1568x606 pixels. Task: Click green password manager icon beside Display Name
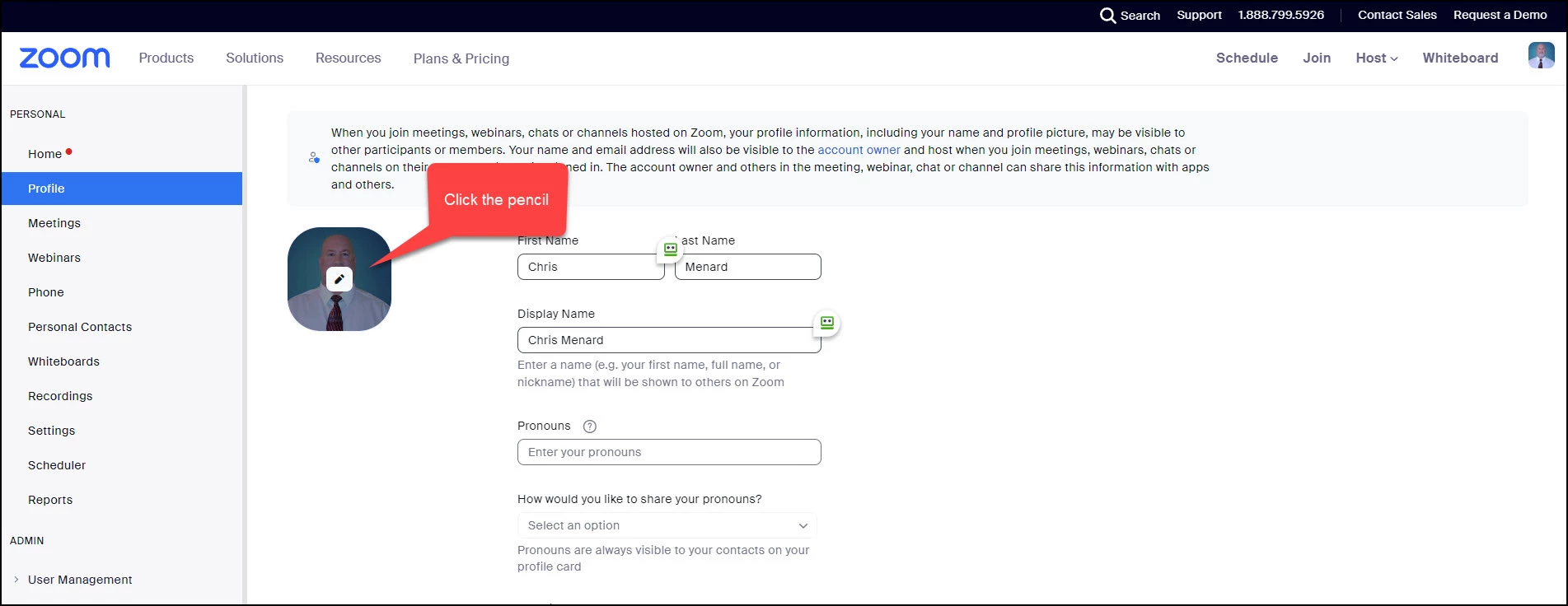point(827,323)
